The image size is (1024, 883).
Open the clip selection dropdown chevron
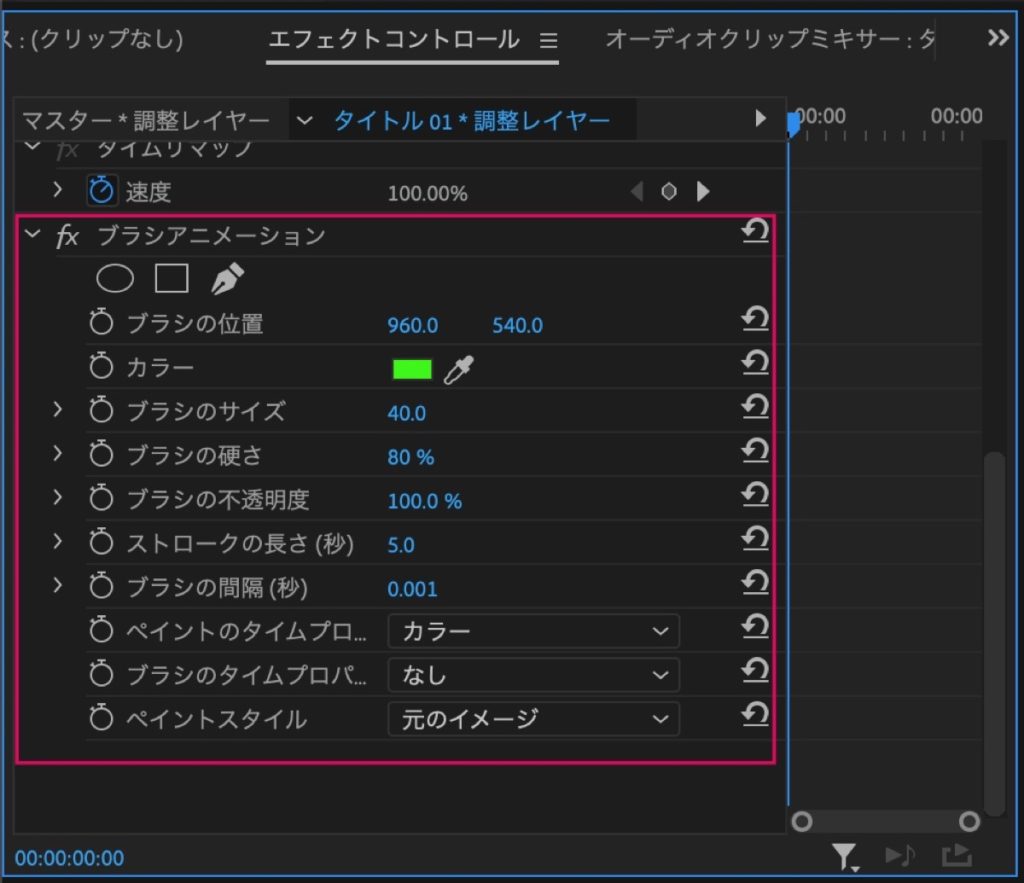tap(304, 121)
